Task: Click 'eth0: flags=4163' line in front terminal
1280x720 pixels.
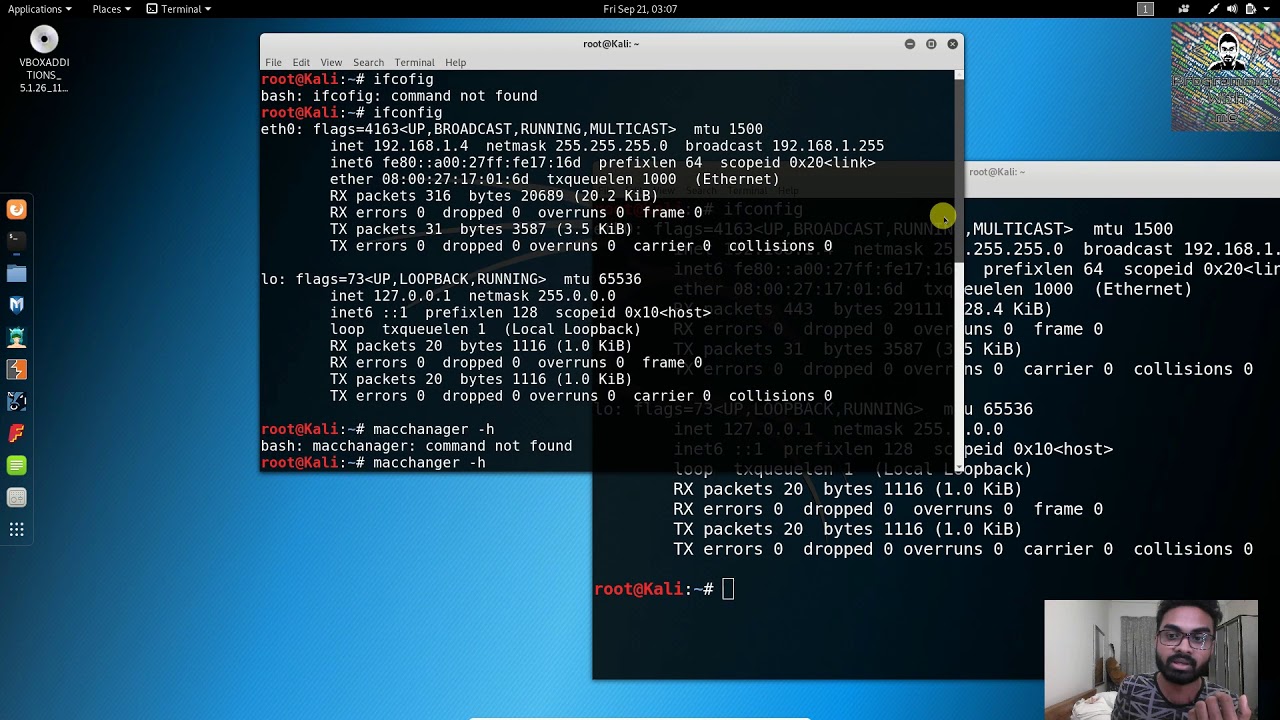Action: 511,129
